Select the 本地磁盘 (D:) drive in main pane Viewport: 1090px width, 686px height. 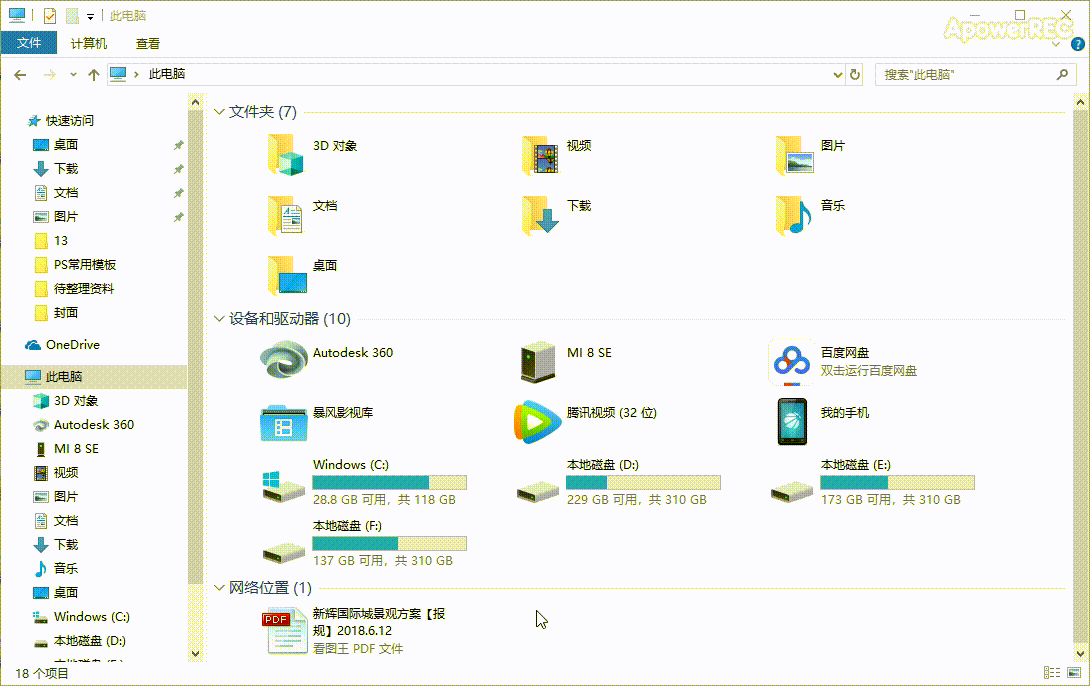(x=538, y=491)
